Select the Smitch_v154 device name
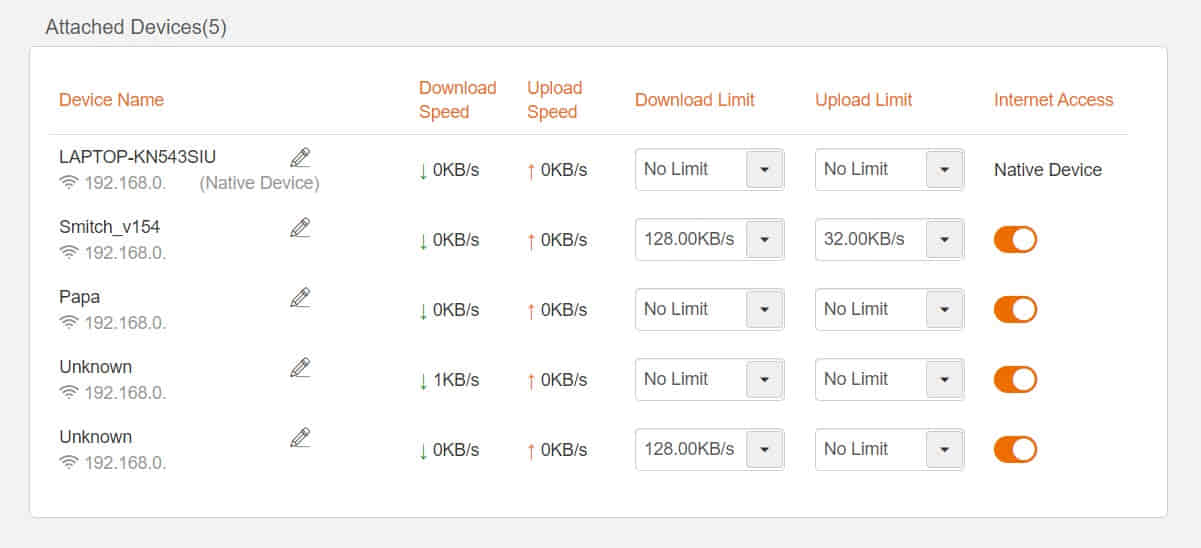This screenshot has width=1201, height=548. pyautogui.click(x=109, y=227)
